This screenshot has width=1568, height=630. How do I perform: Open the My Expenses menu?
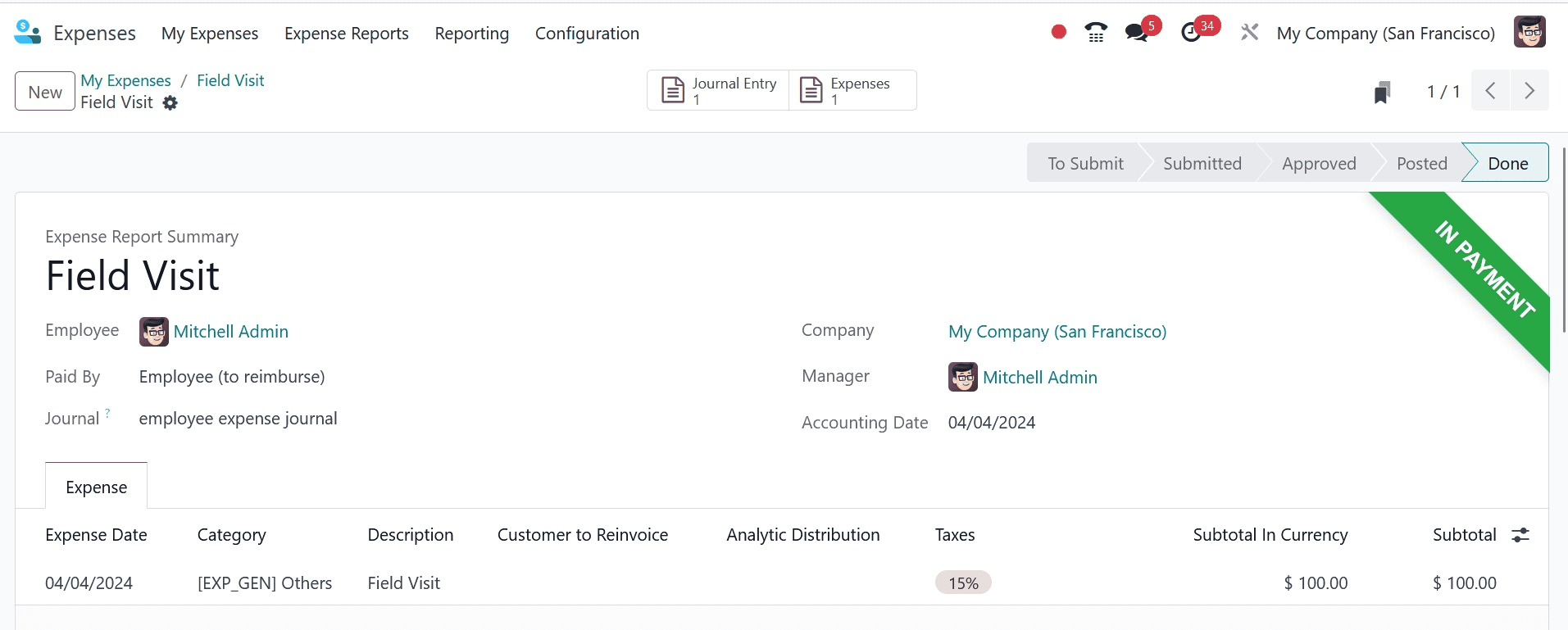210,34
